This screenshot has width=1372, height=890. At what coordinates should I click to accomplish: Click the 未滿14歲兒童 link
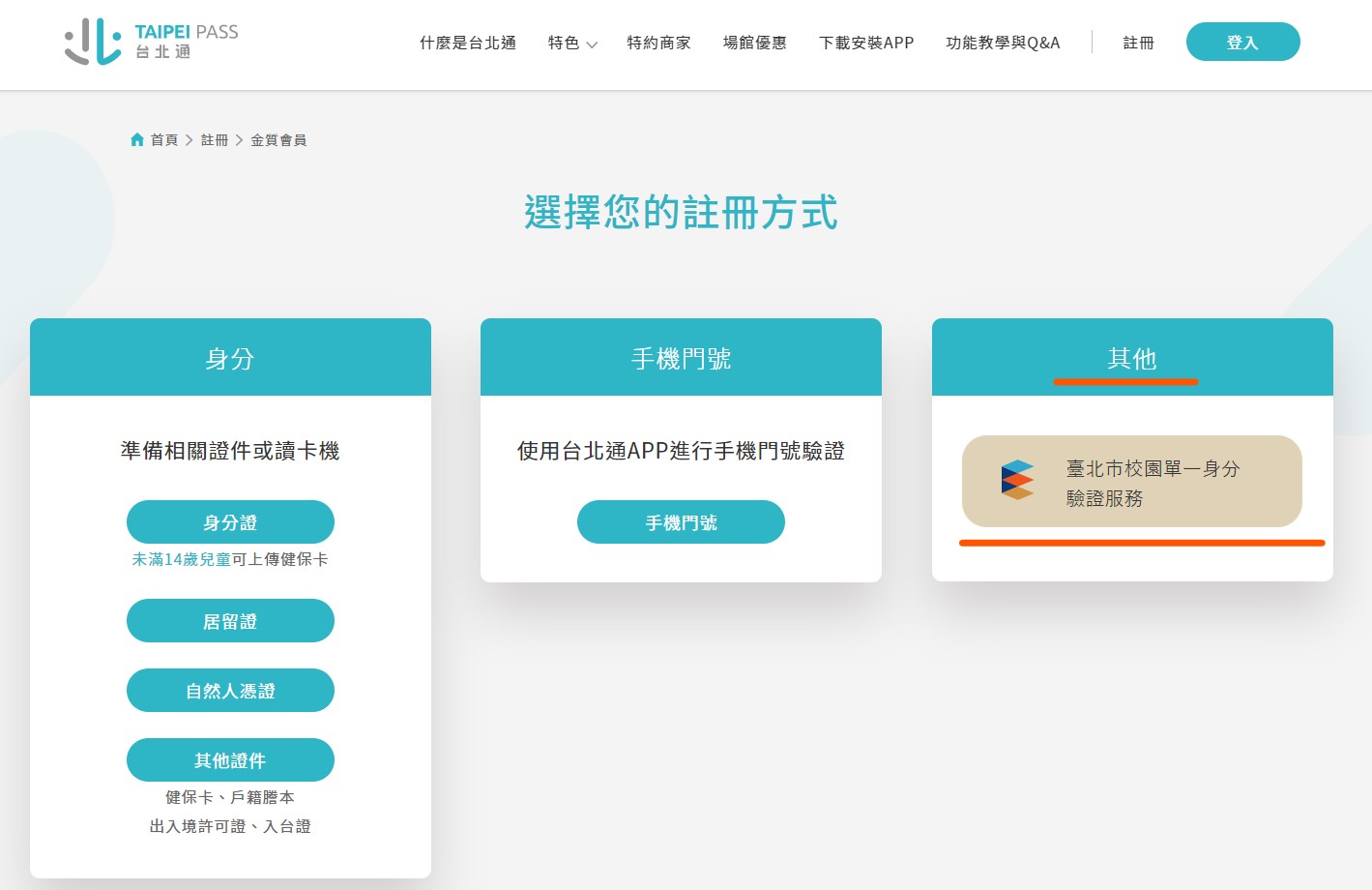click(x=181, y=559)
